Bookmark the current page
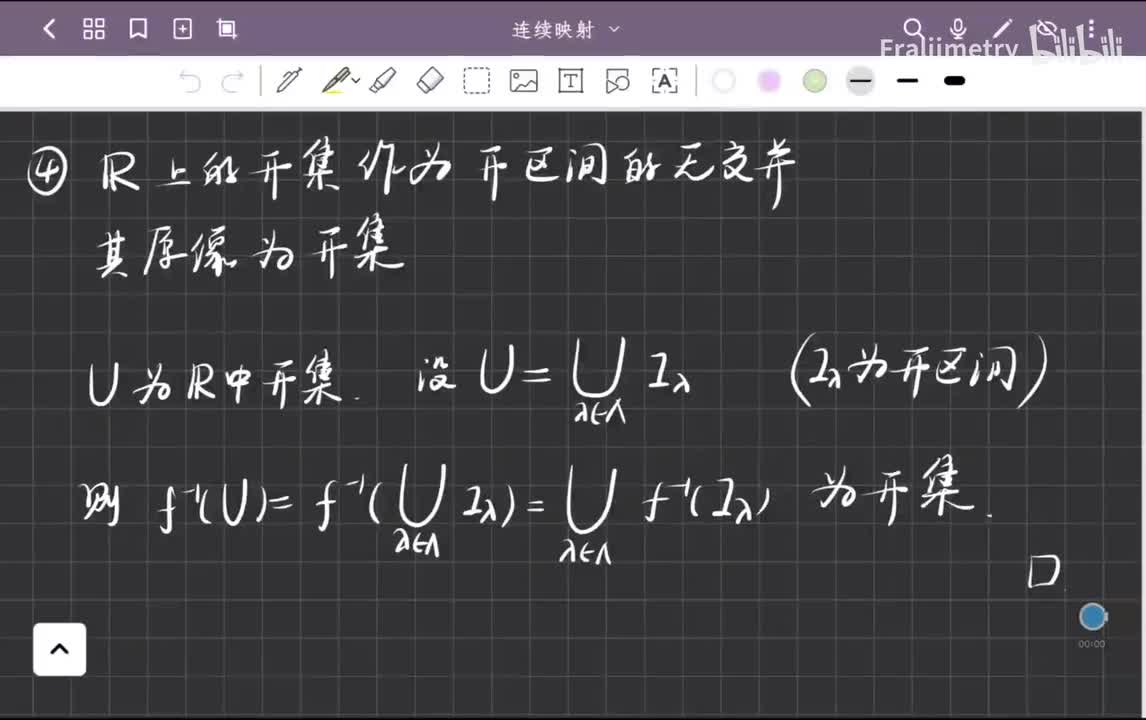Viewport: 1146px width, 720px height. click(138, 29)
